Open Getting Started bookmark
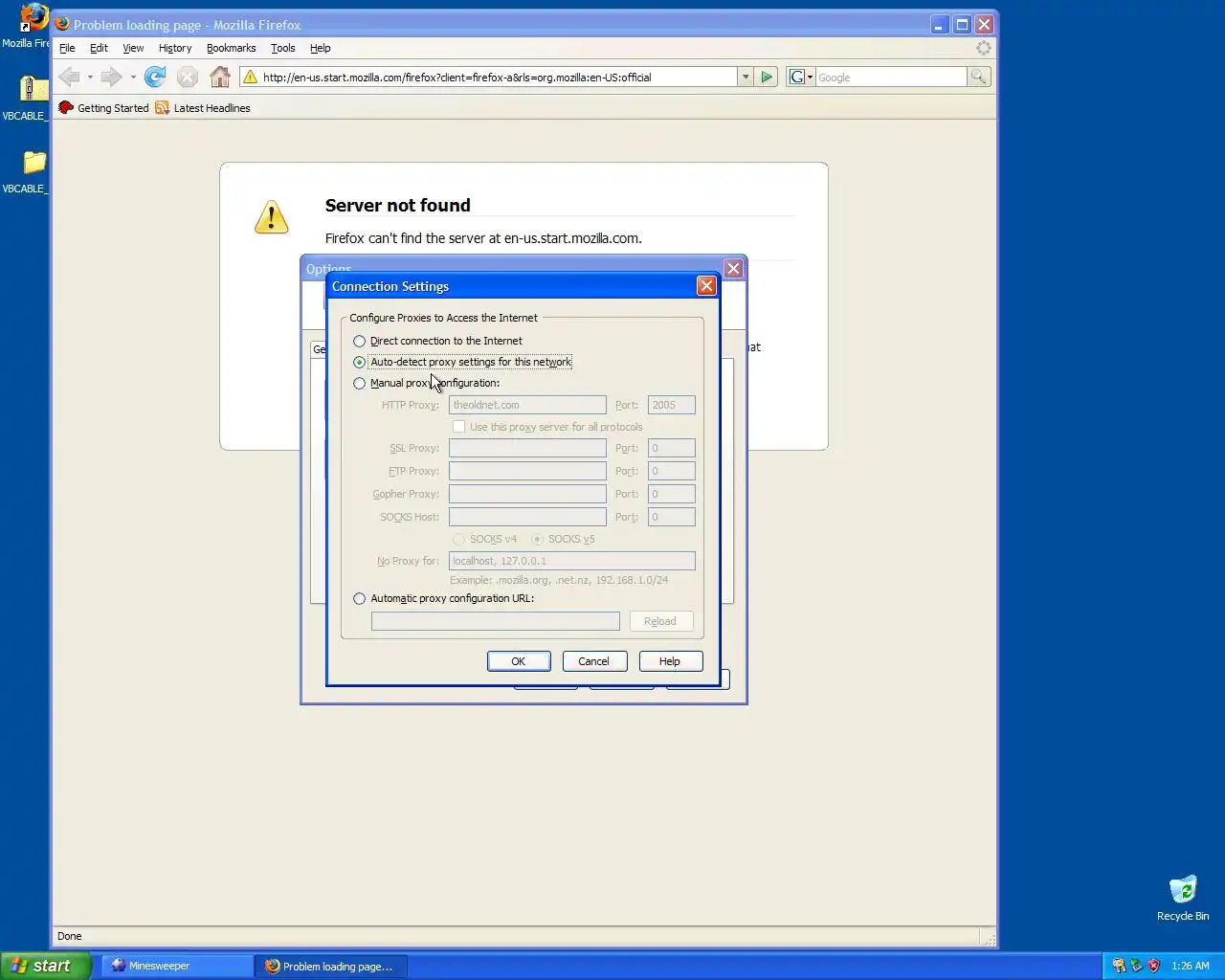1225x980 pixels. 103,108
